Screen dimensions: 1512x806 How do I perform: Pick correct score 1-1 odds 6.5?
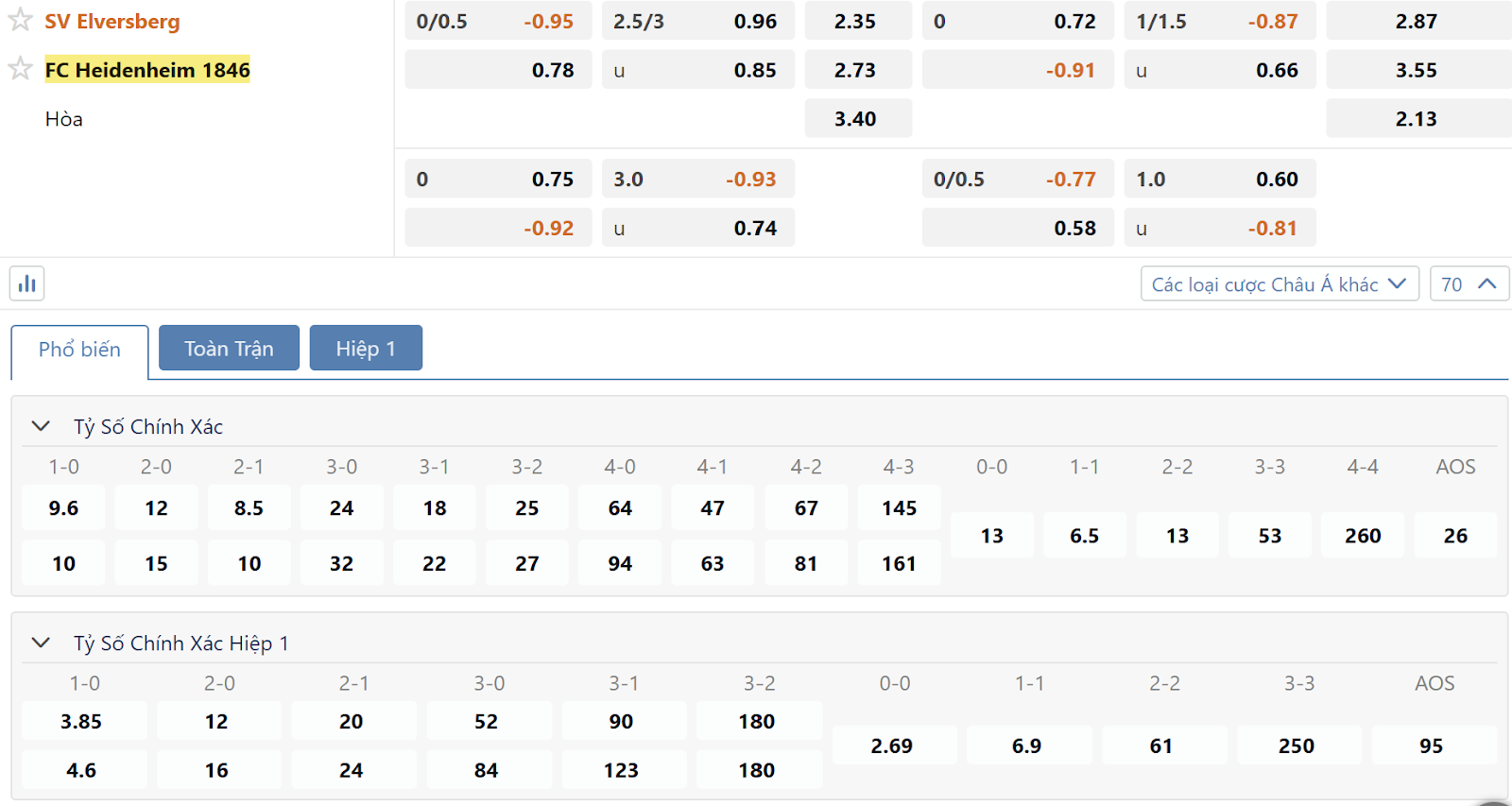(x=1084, y=536)
